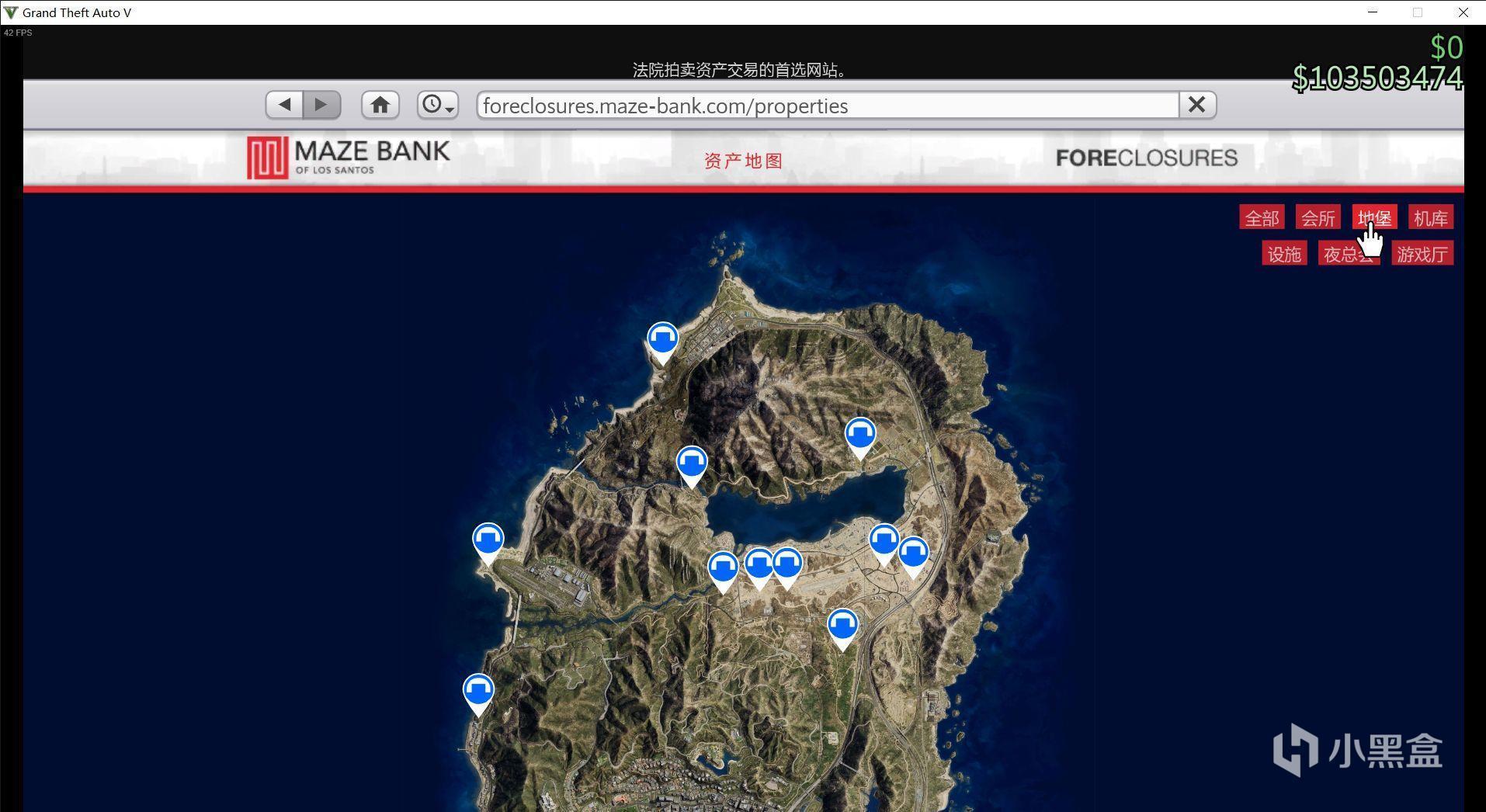1486x812 pixels.
Task: Click the 42 FPS counter
Action: click(18, 33)
